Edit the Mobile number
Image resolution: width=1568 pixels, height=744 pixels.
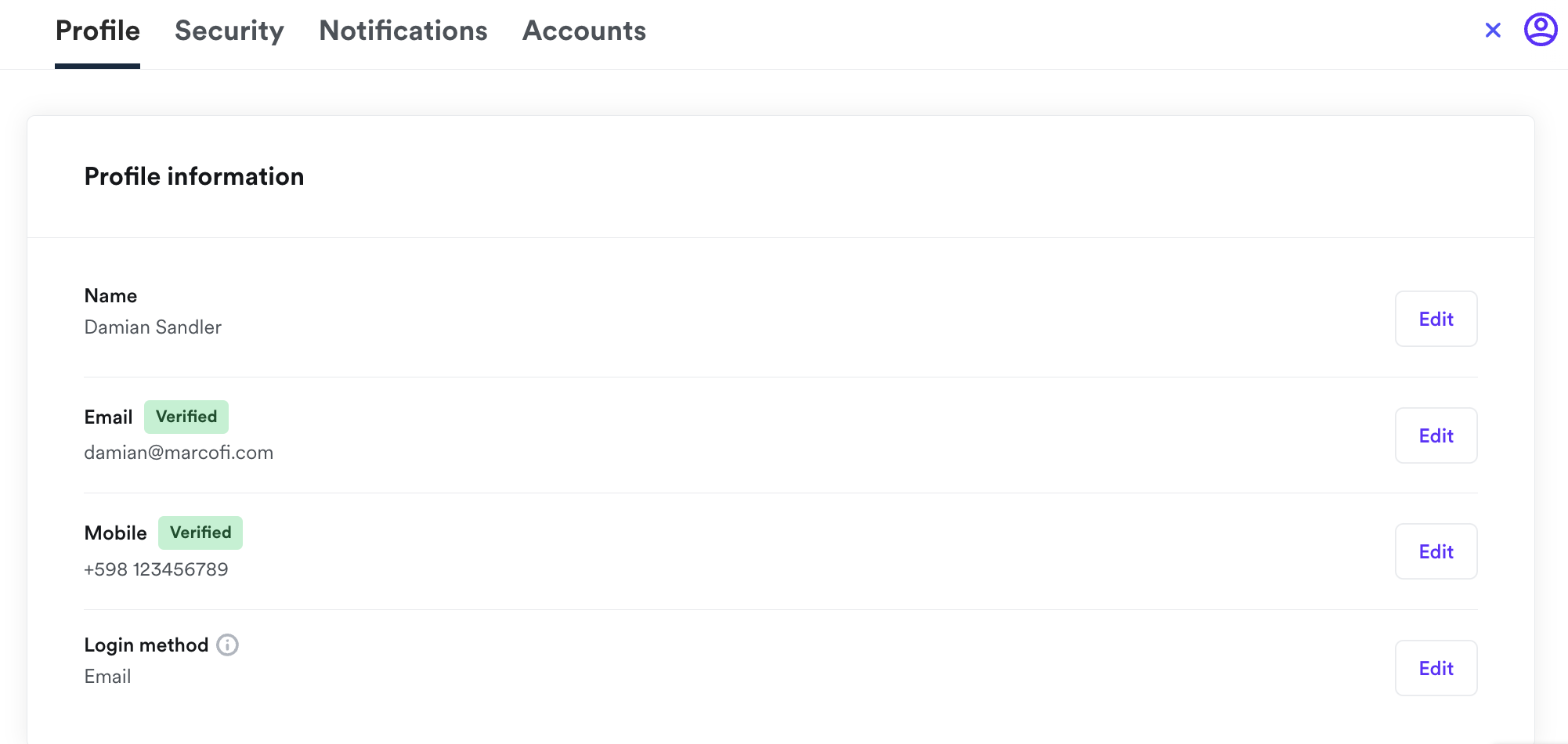(1436, 551)
